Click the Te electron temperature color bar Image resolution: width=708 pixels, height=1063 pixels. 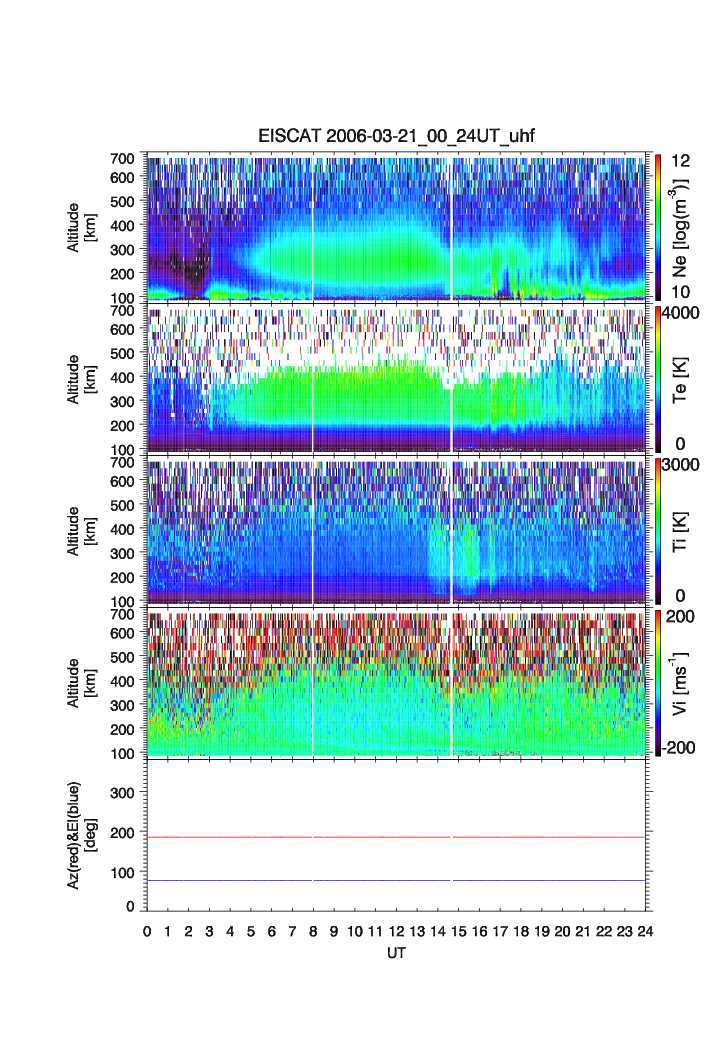658,378
